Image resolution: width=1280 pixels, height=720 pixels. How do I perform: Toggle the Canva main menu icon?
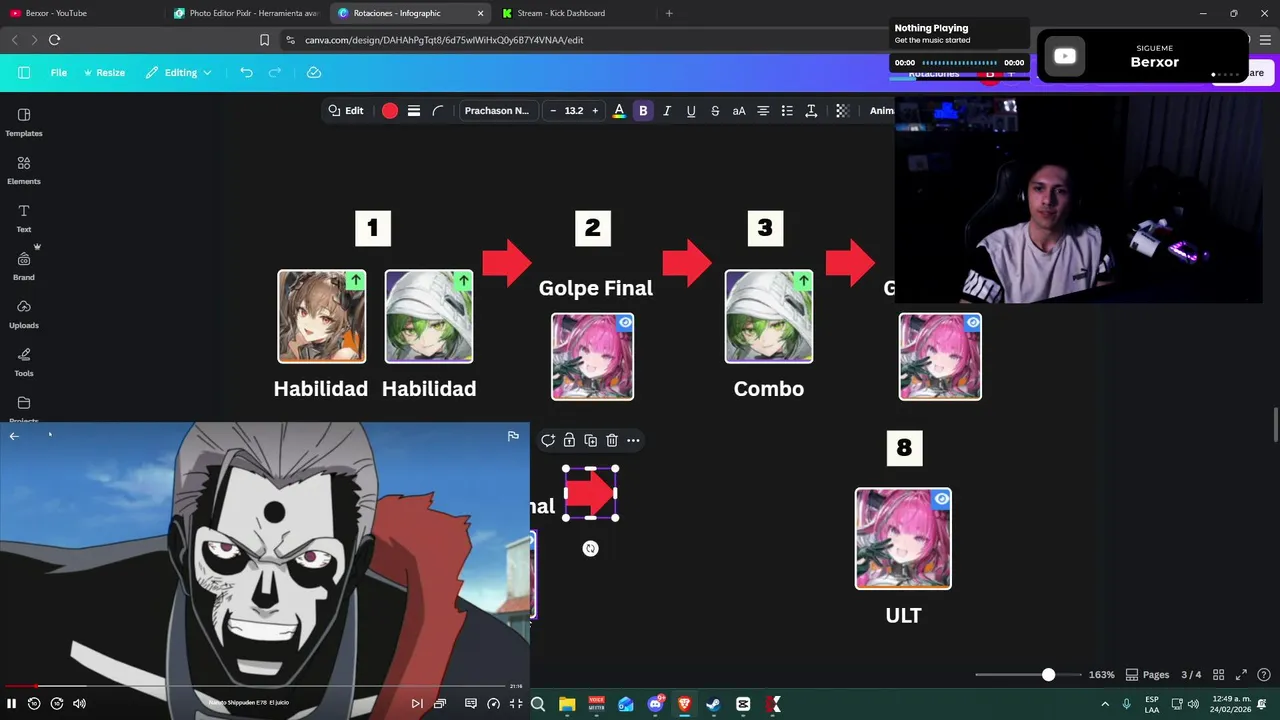24,73
